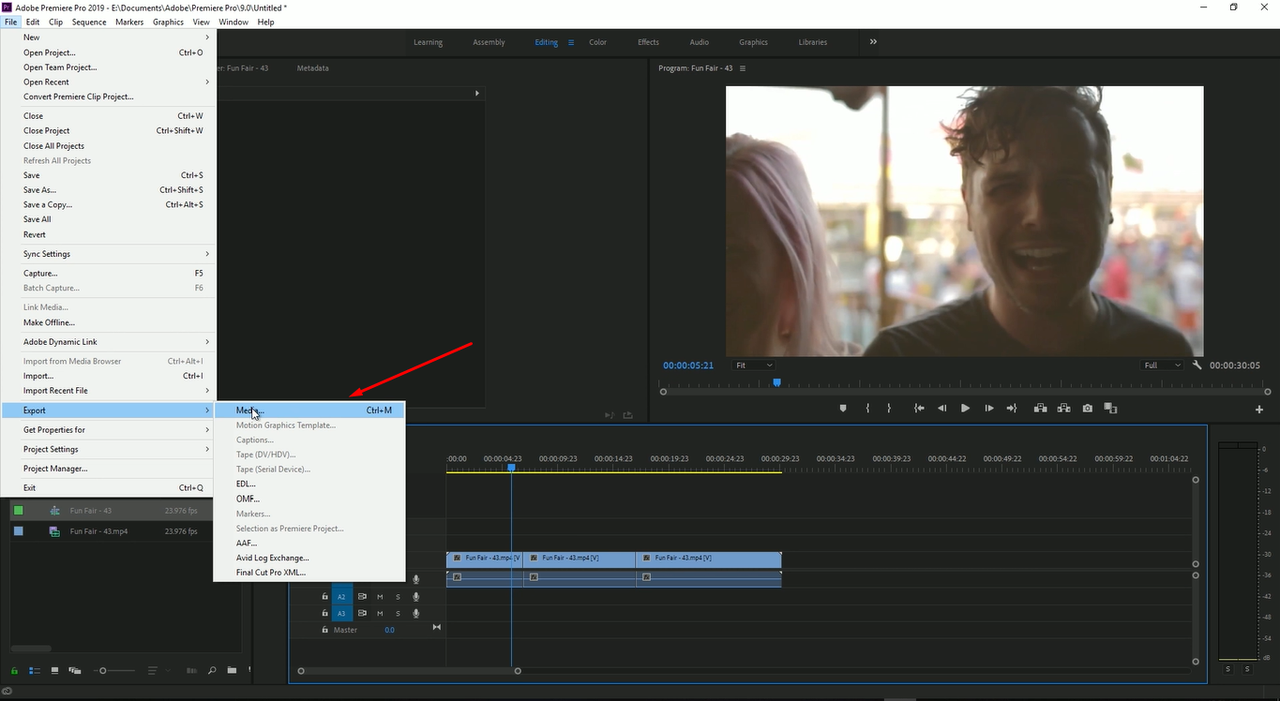Open Program monitor settings wrench

pyautogui.click(x=1197, y=365)
